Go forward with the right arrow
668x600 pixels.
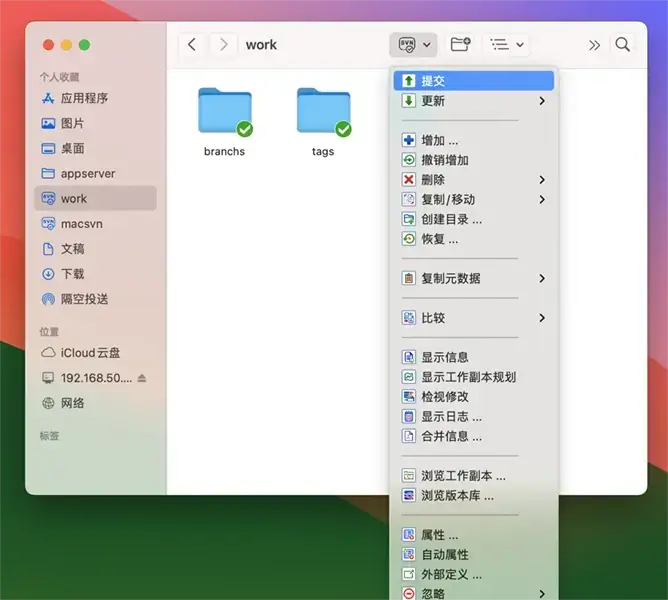[x=224, y=44]
